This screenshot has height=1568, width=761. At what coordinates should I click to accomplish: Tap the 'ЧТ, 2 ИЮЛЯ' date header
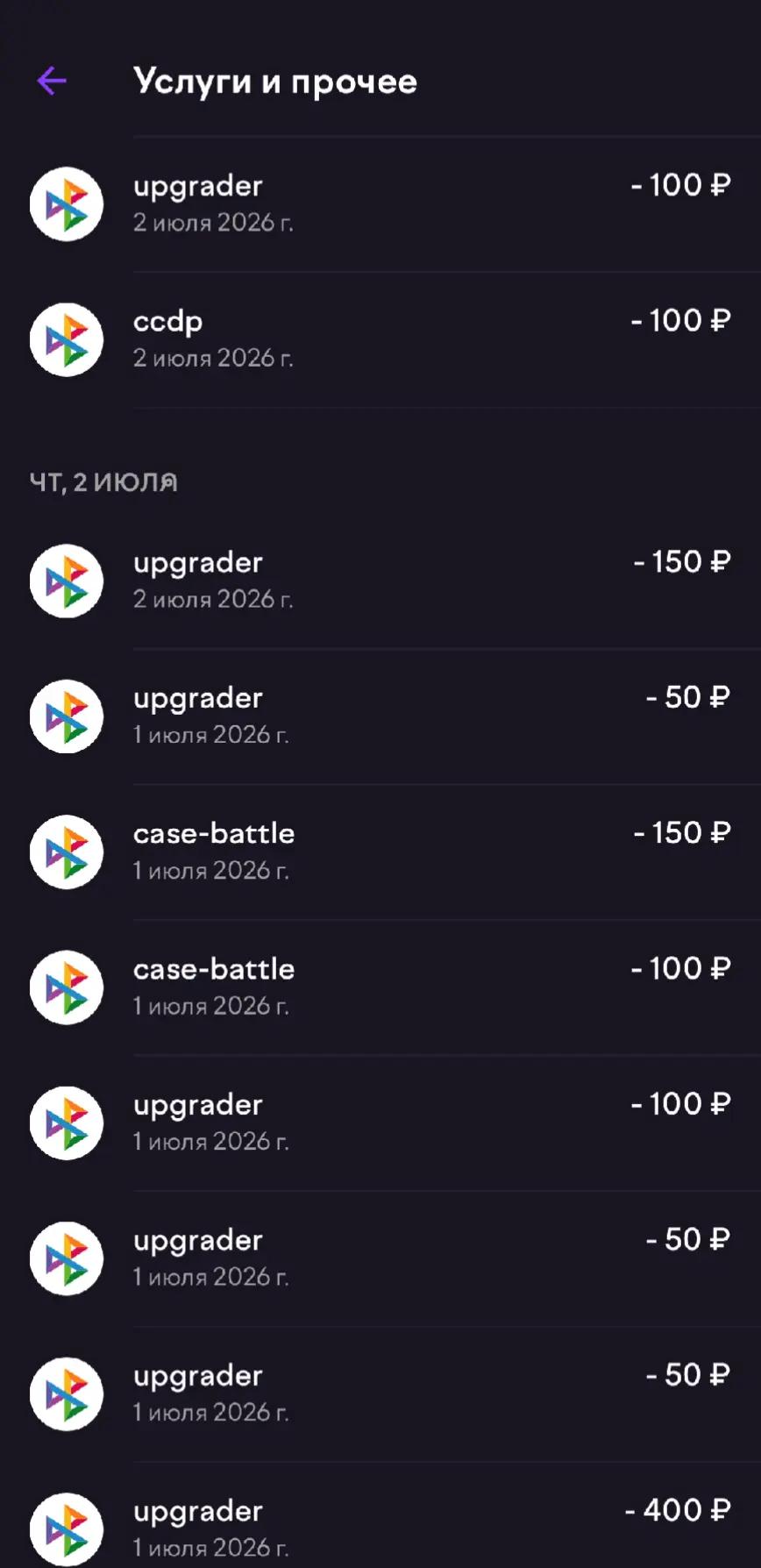click(103, 482)
